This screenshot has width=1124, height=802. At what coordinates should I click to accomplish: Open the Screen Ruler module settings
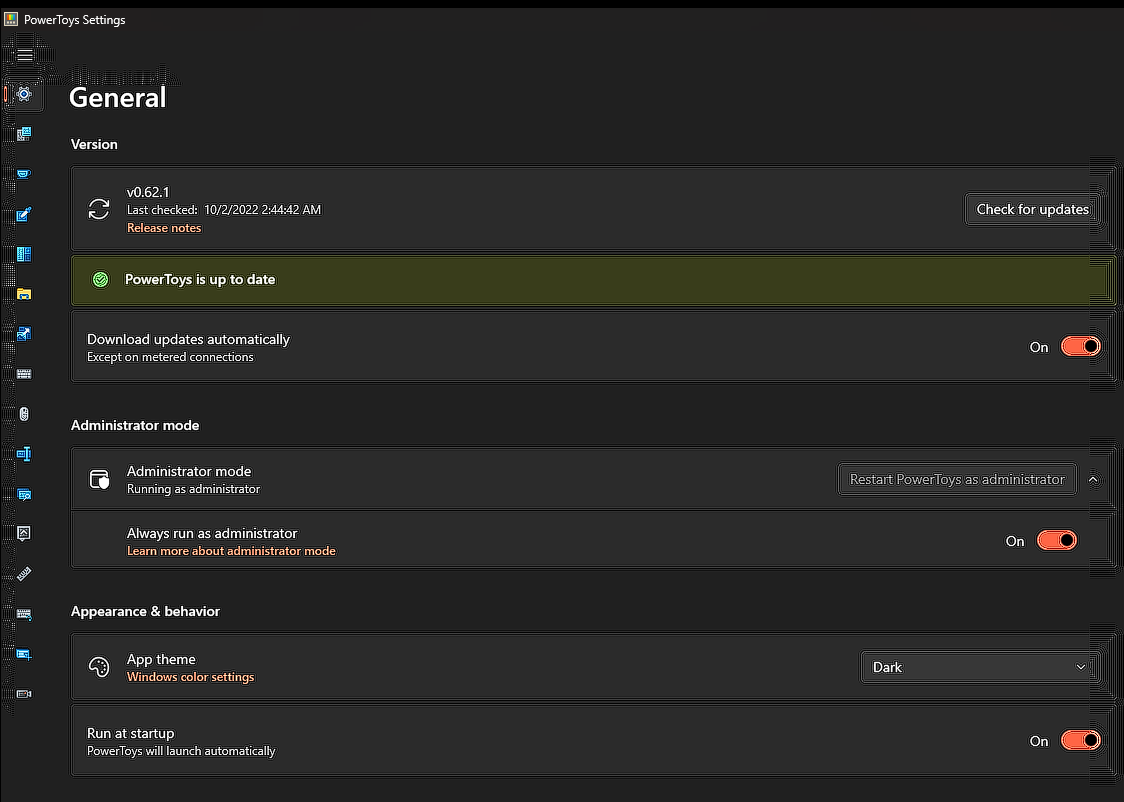pos(23,573)
